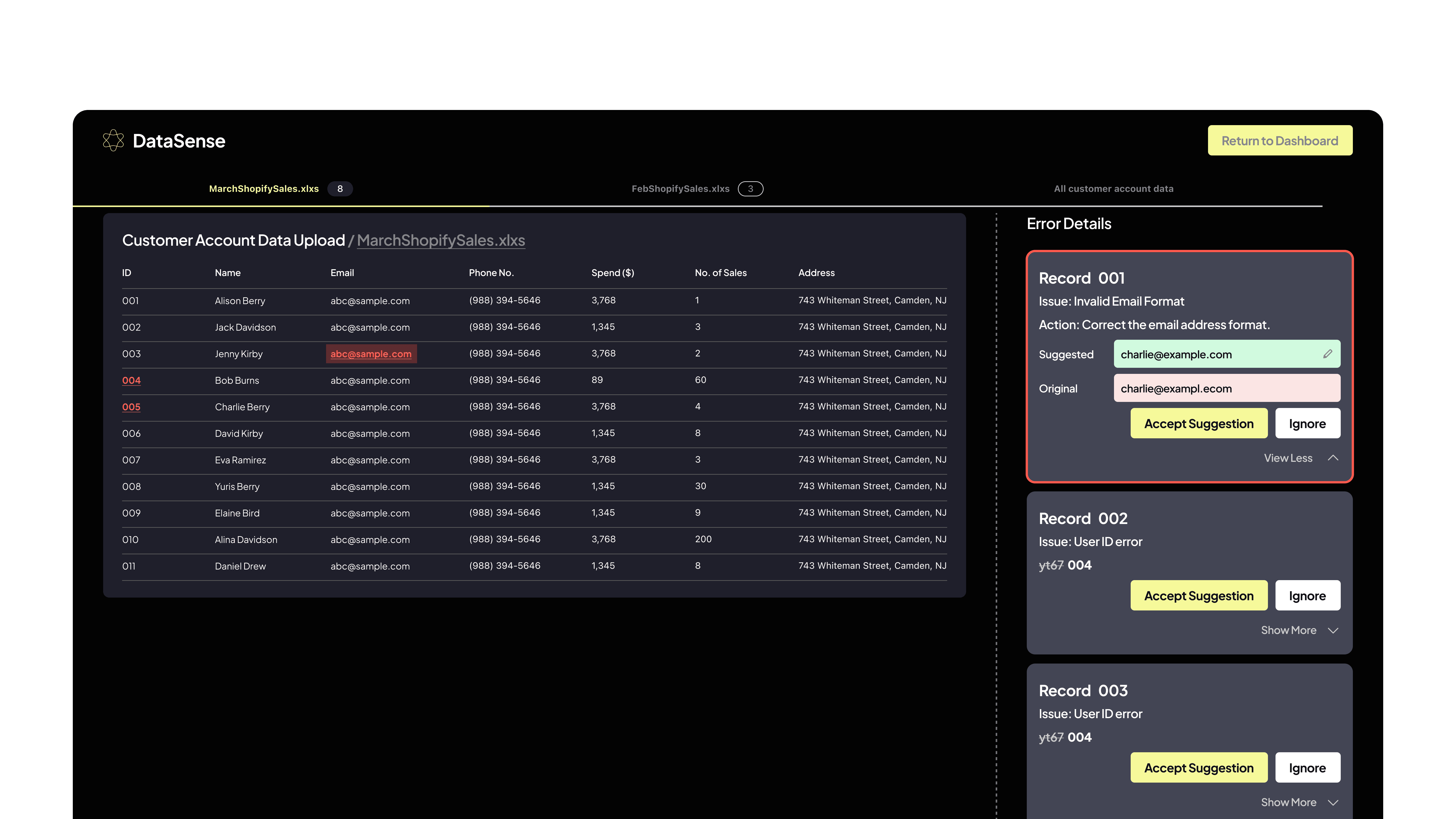Click the 8 error count badge

point(340,189)
